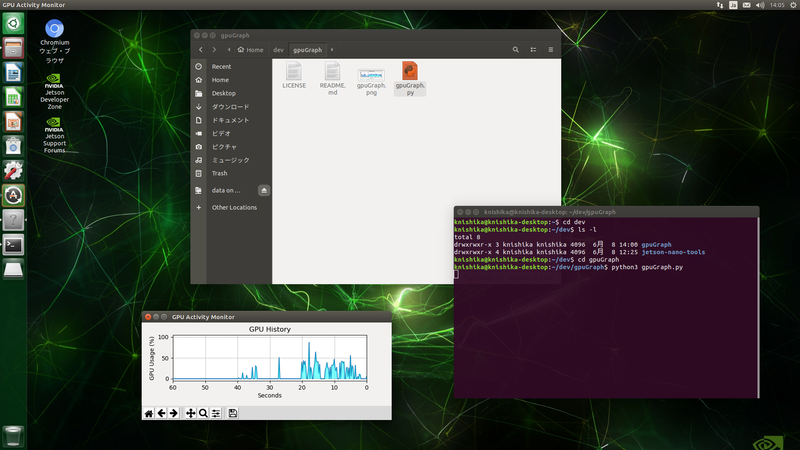
Task: Open Jetson Developer Zone desktop shortcut
Action: click(55, 91)
